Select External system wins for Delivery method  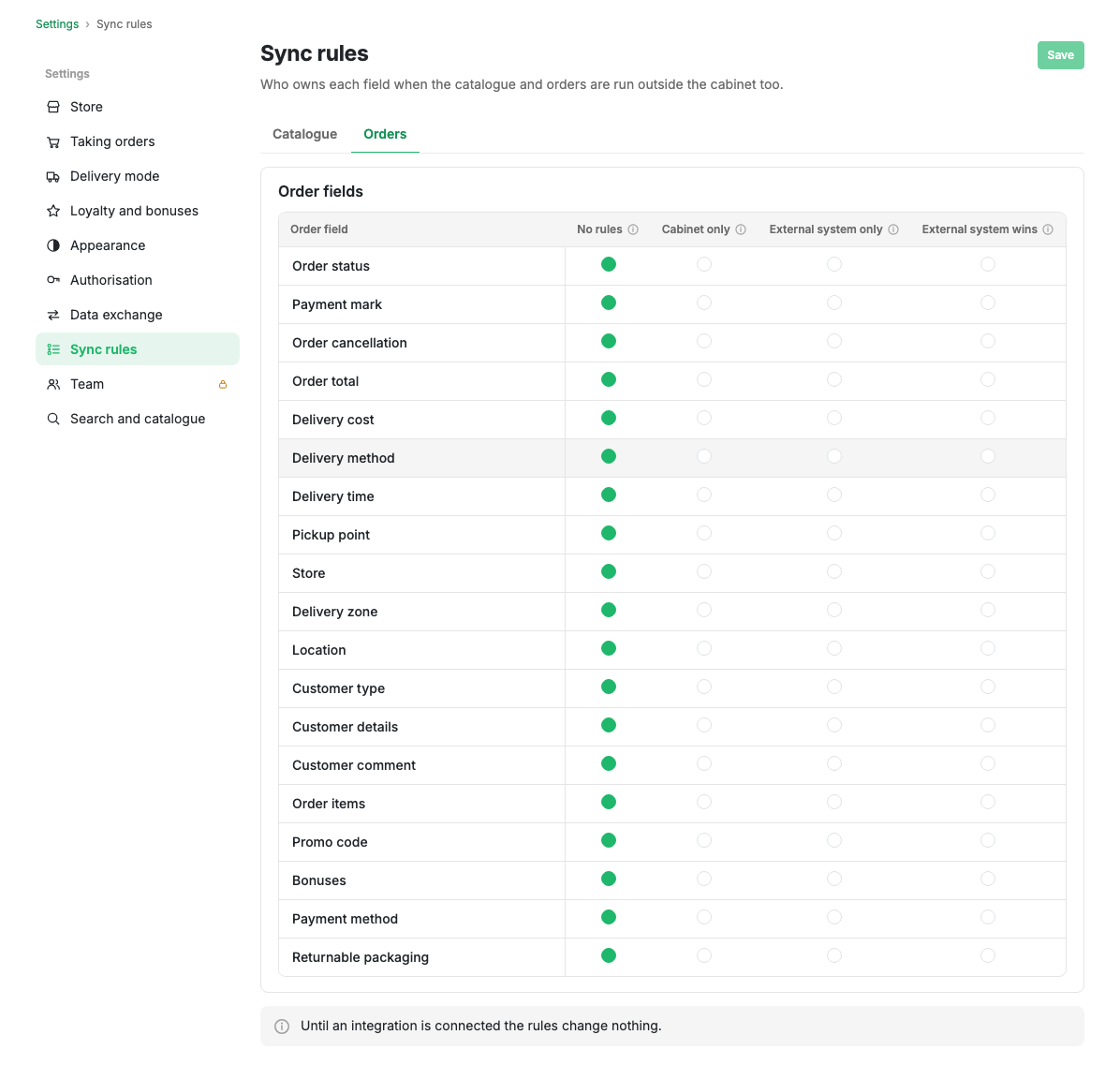[x=988, y=457]
